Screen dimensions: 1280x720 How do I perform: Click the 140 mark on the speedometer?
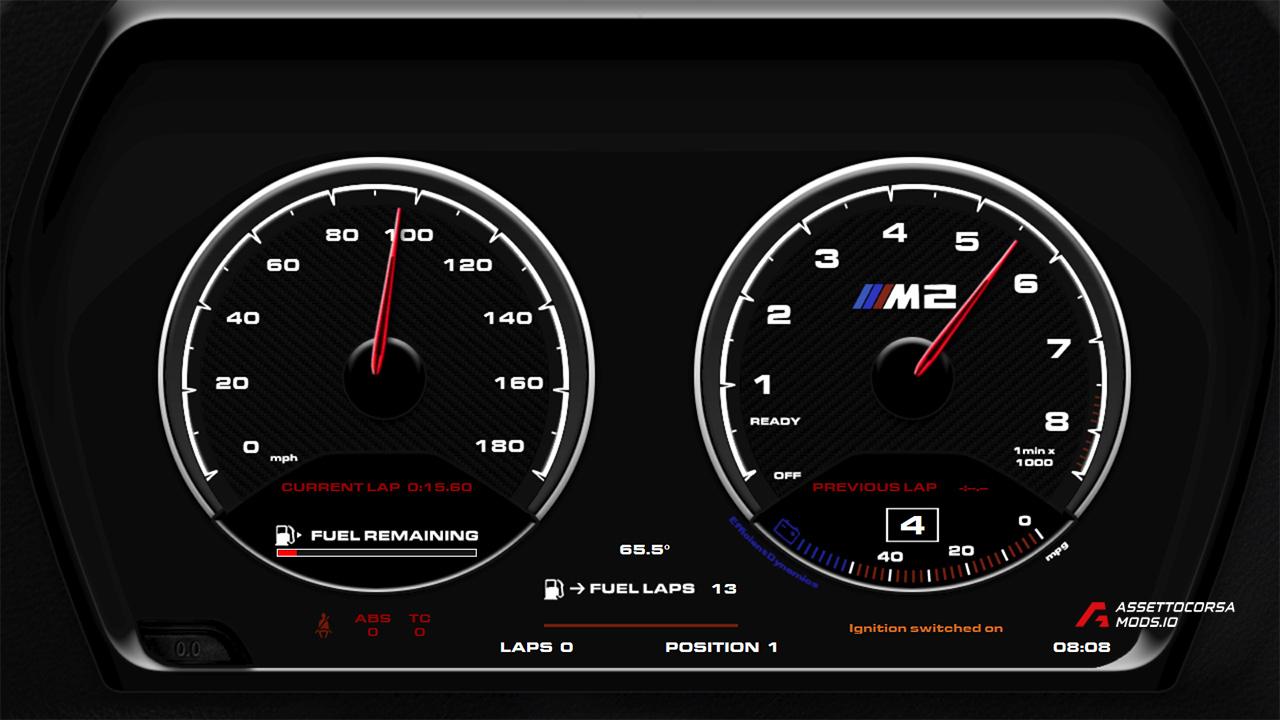tap(508, 318)
